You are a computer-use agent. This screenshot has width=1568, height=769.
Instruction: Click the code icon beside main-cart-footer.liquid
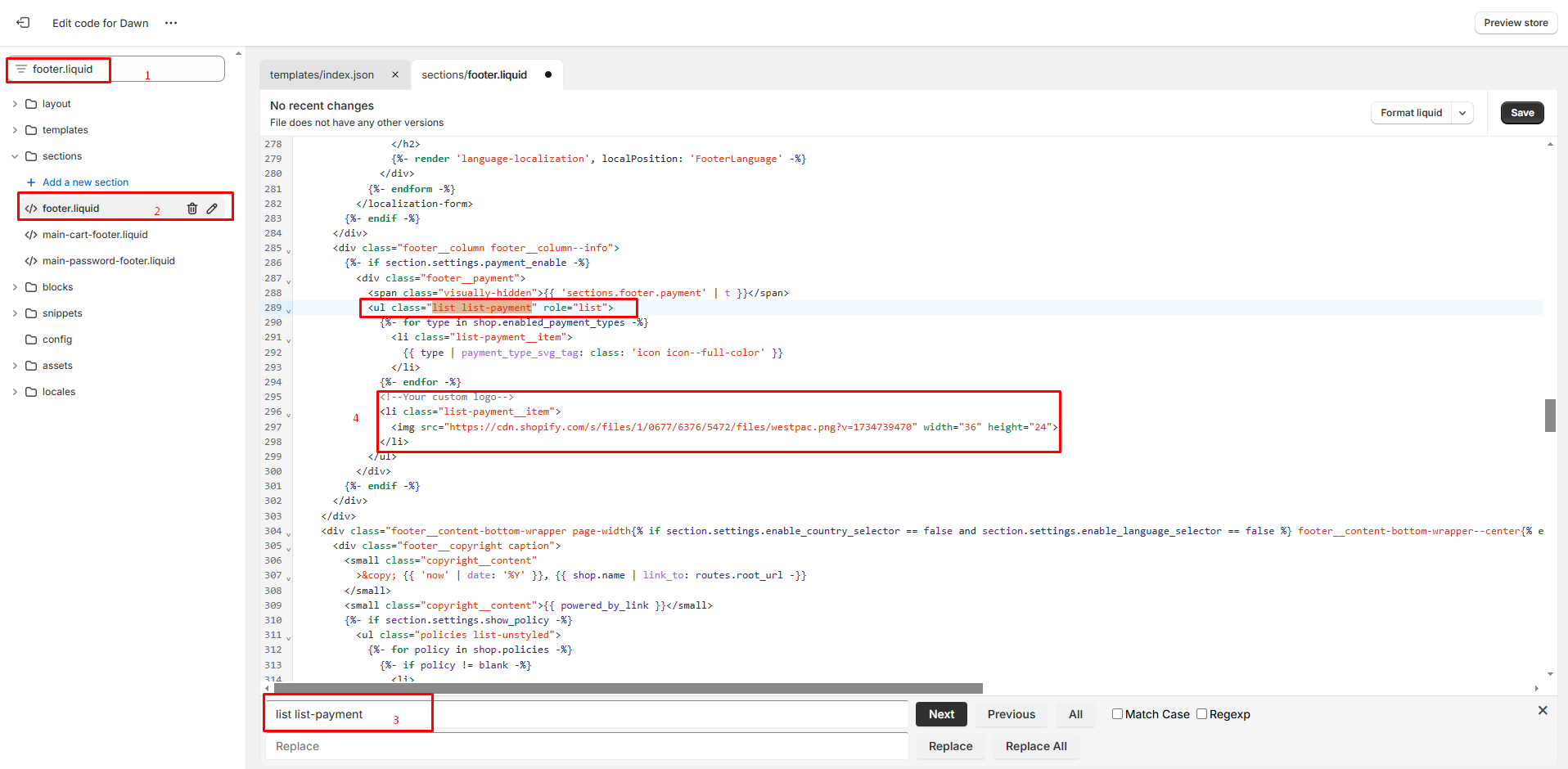coord(31,235)
